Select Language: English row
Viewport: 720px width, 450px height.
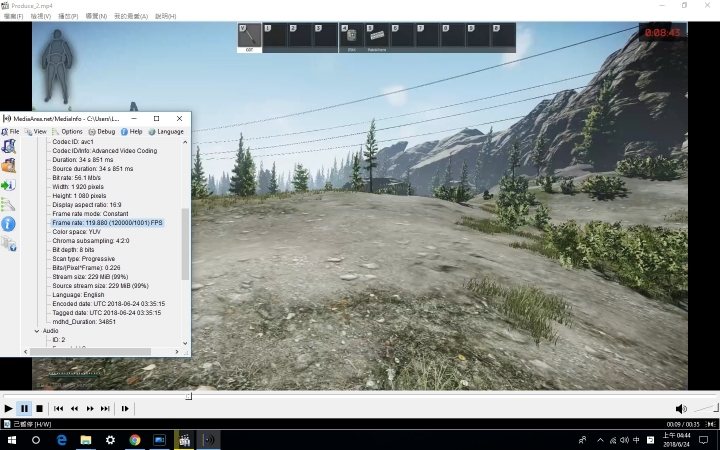(x=79, y=295)
